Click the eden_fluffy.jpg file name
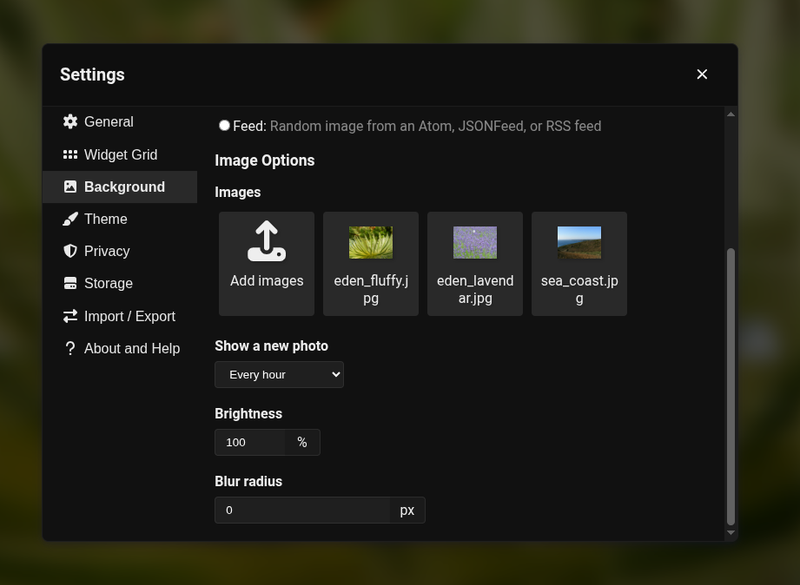800x585 pixels. tap(371, 289)
